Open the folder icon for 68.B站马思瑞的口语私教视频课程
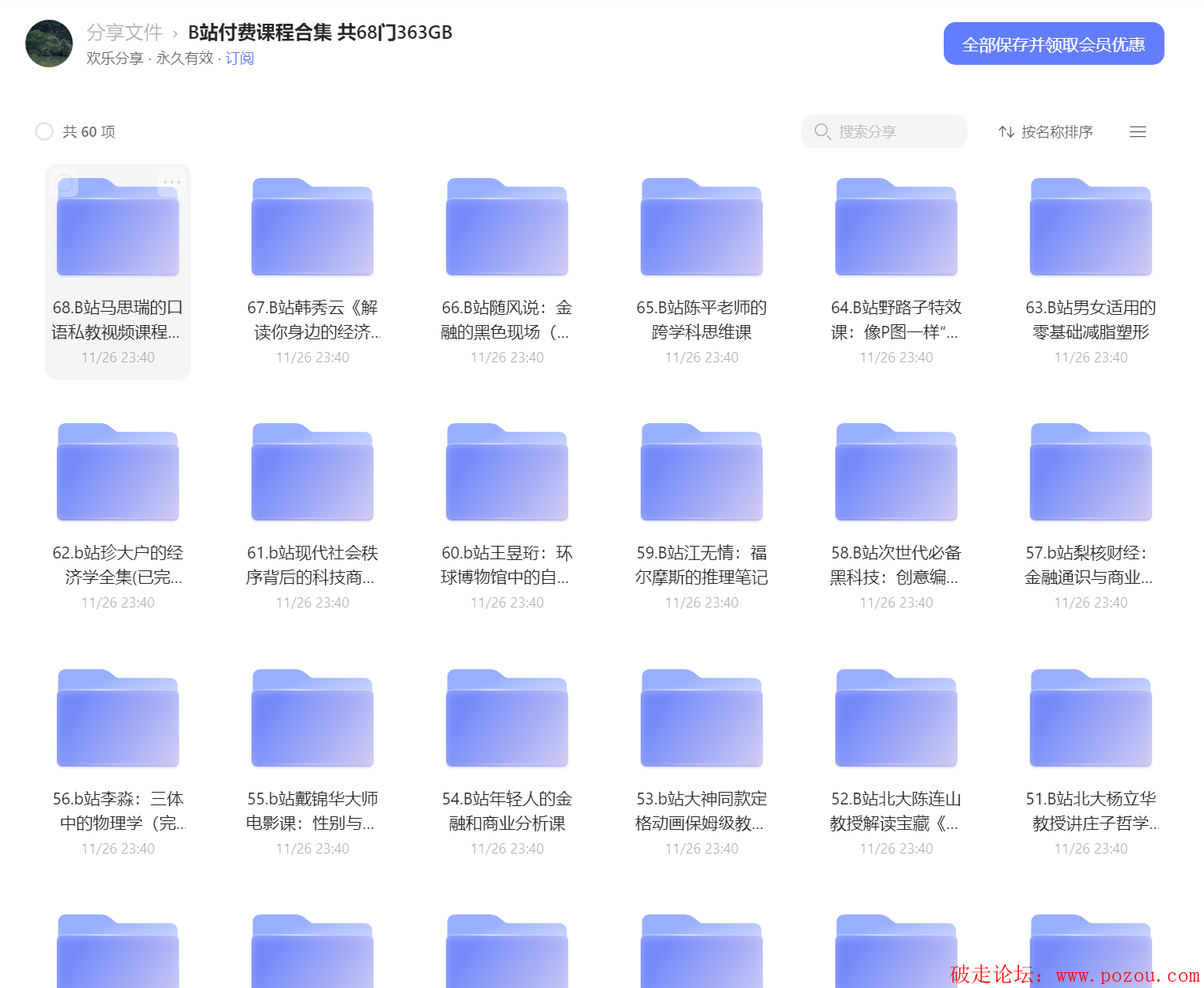The height and width of the screenshot is (988, 1204). (x=118, y=227)
